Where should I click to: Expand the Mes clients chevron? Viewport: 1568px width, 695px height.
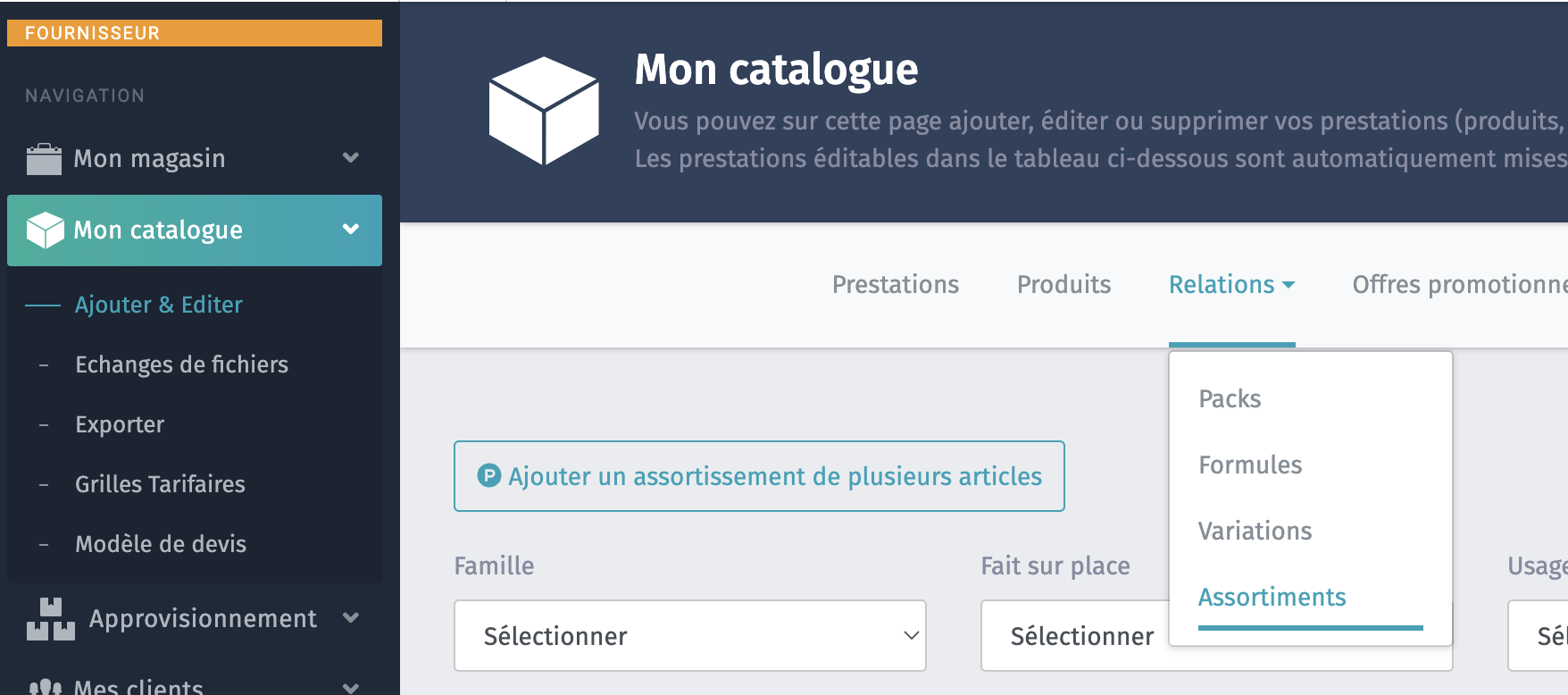(x=351, y=687)
